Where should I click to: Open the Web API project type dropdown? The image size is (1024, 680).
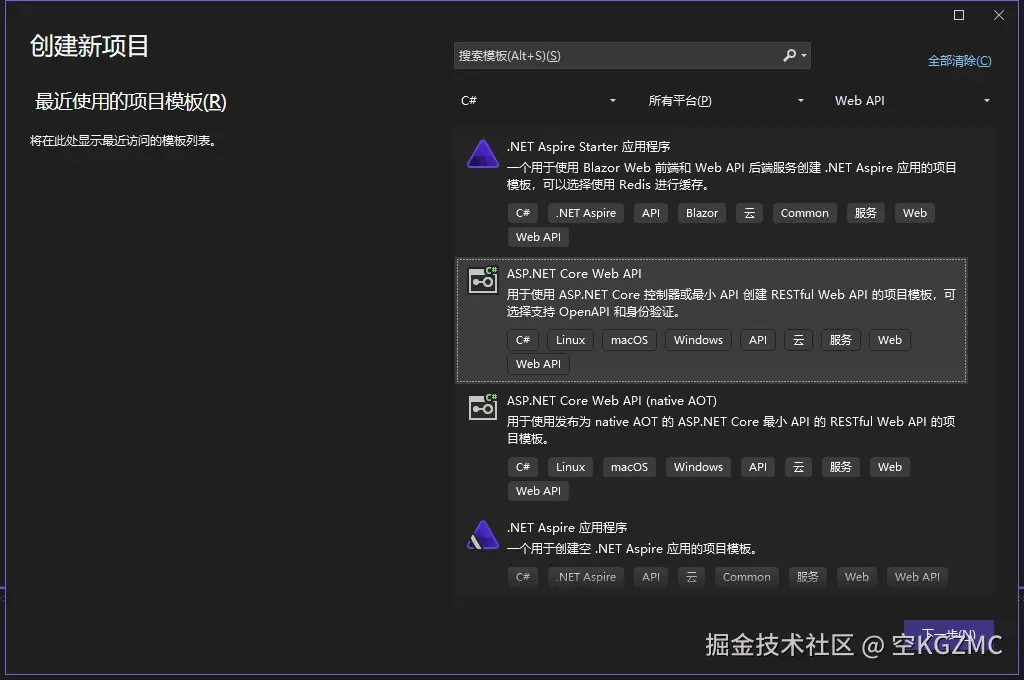pyautogui.click(x=986, y=100)
